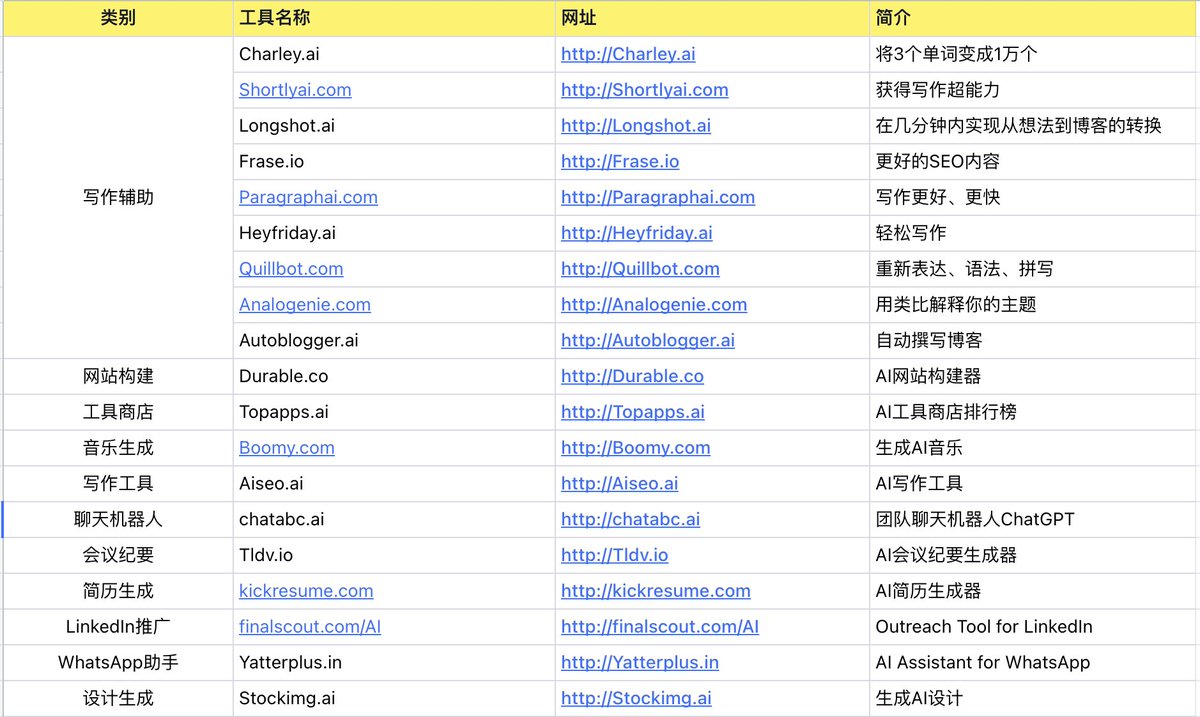
Task: Click the 轻松写作 description cell
Action: pyautogui.click(x=1034, y=233)
